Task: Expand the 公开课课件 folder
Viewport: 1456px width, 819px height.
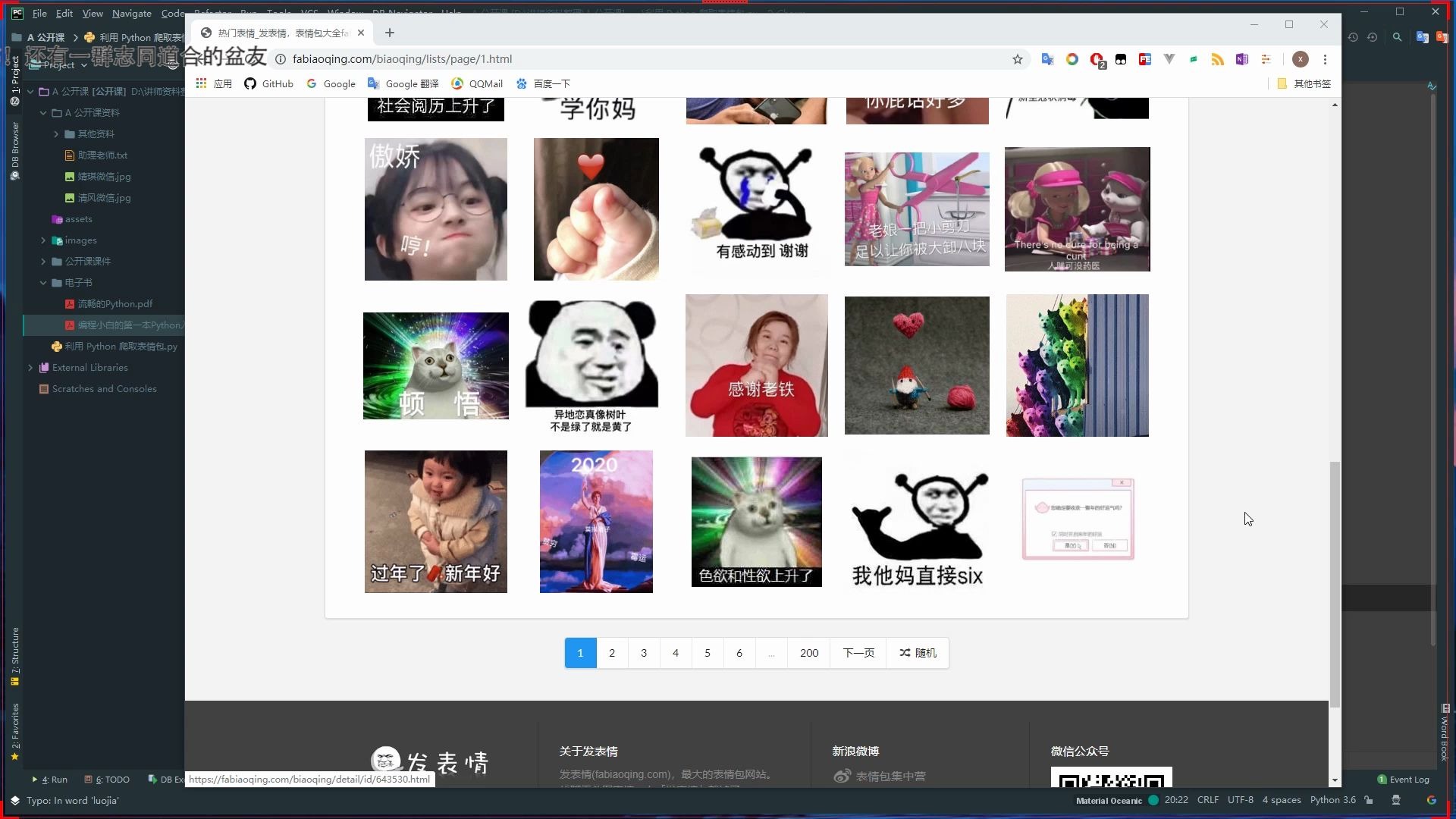Action: (x=43, y=261)
